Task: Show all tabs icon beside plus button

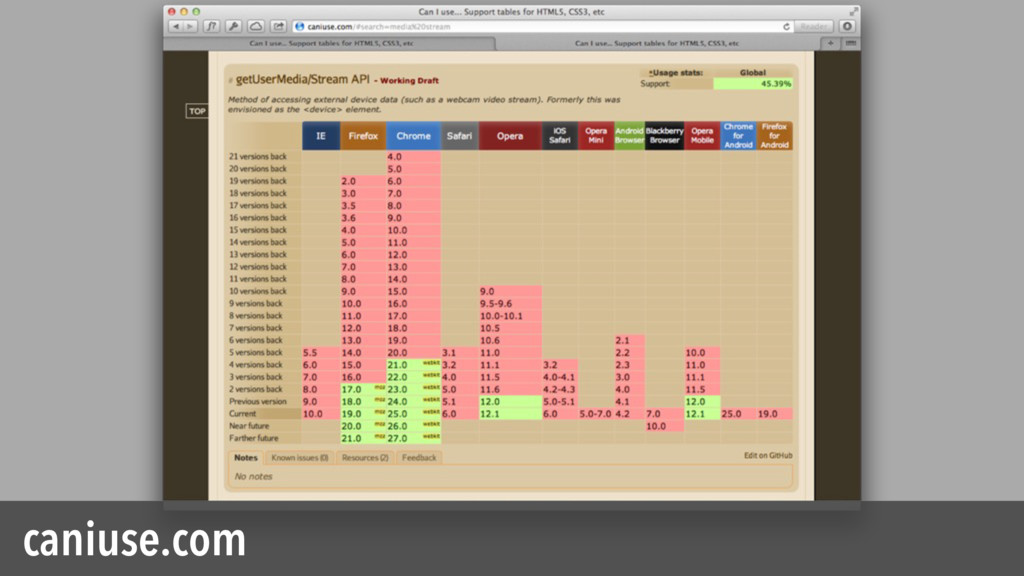Action: point(850,43)
